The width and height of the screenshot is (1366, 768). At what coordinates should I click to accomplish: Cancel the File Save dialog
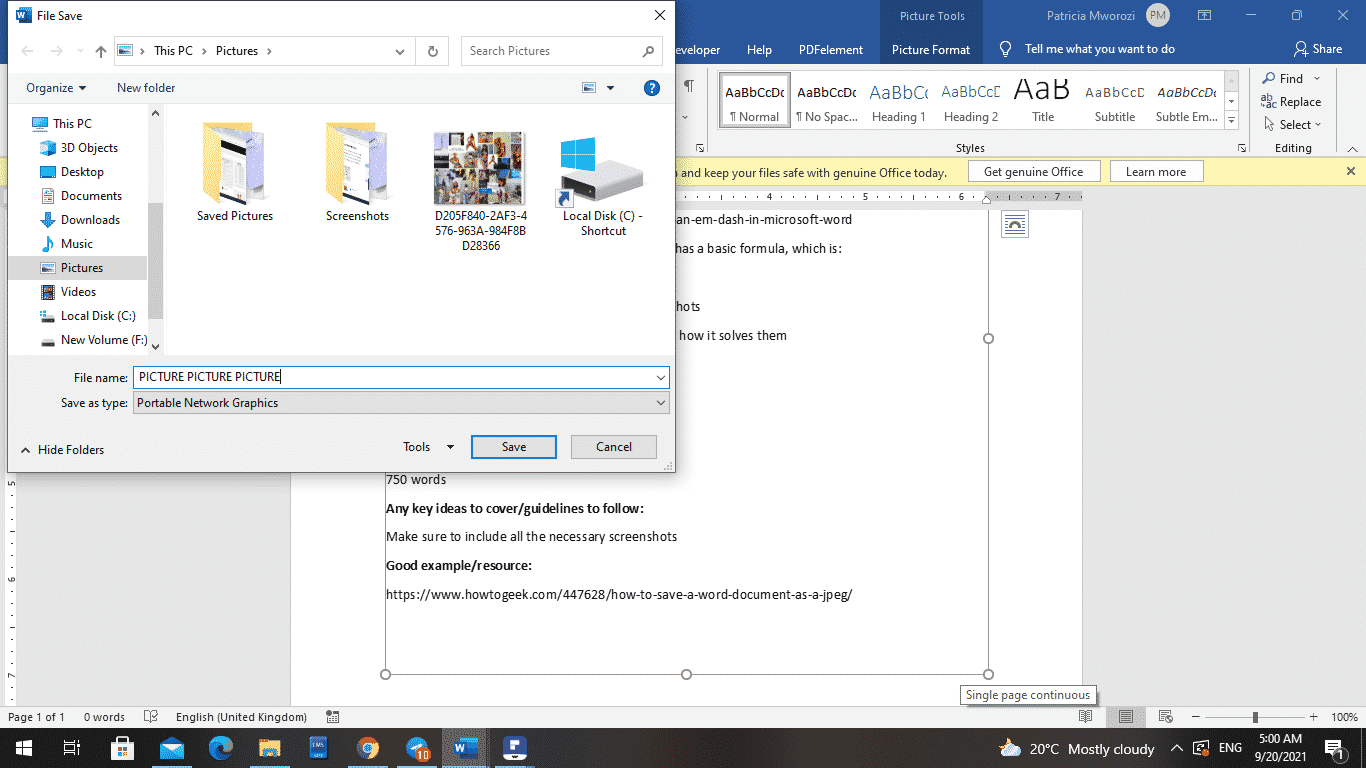point(614,447)
